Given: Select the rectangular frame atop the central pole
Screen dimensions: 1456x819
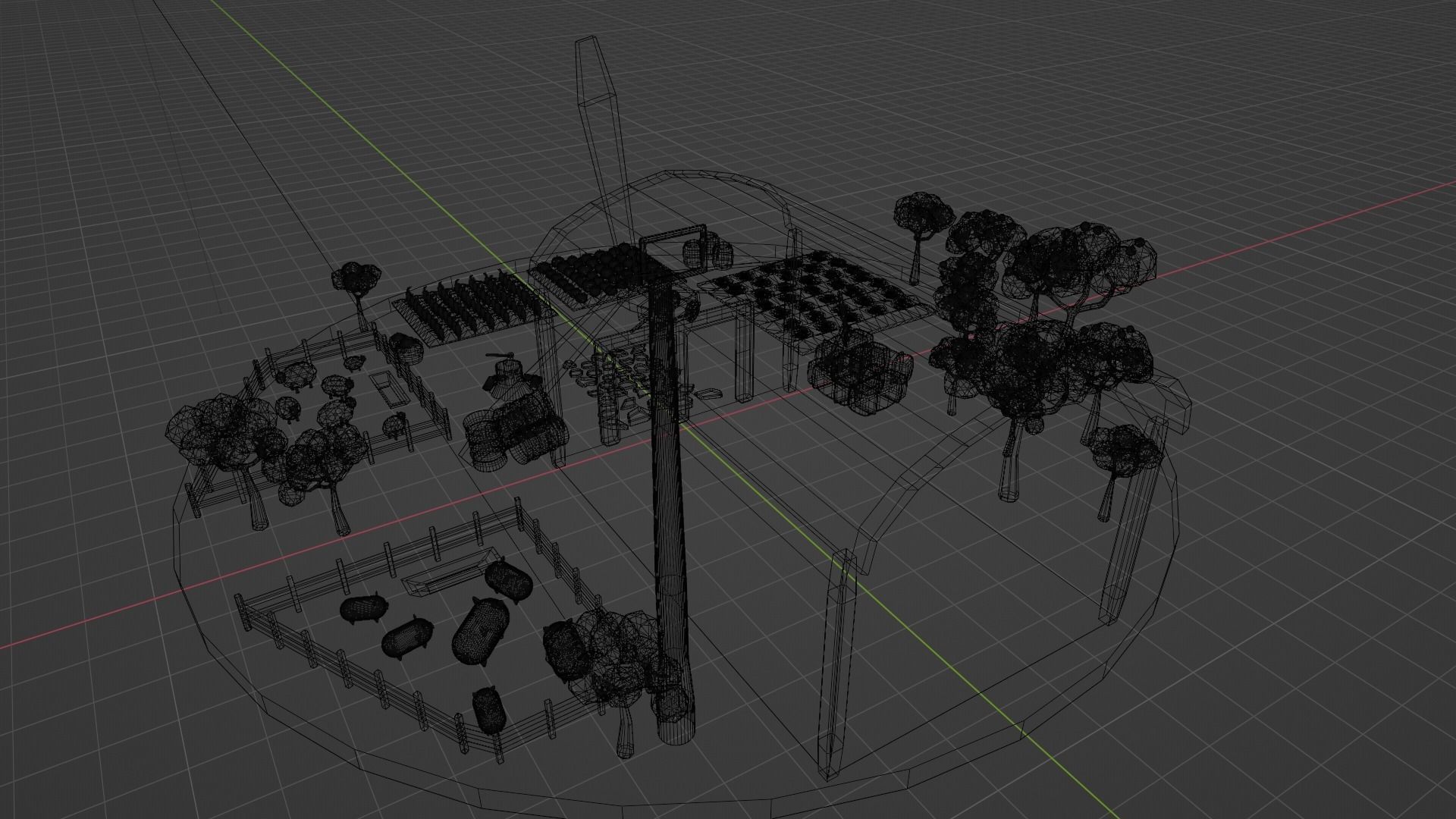Looking at the screenshot, I should tap(673, 253).
